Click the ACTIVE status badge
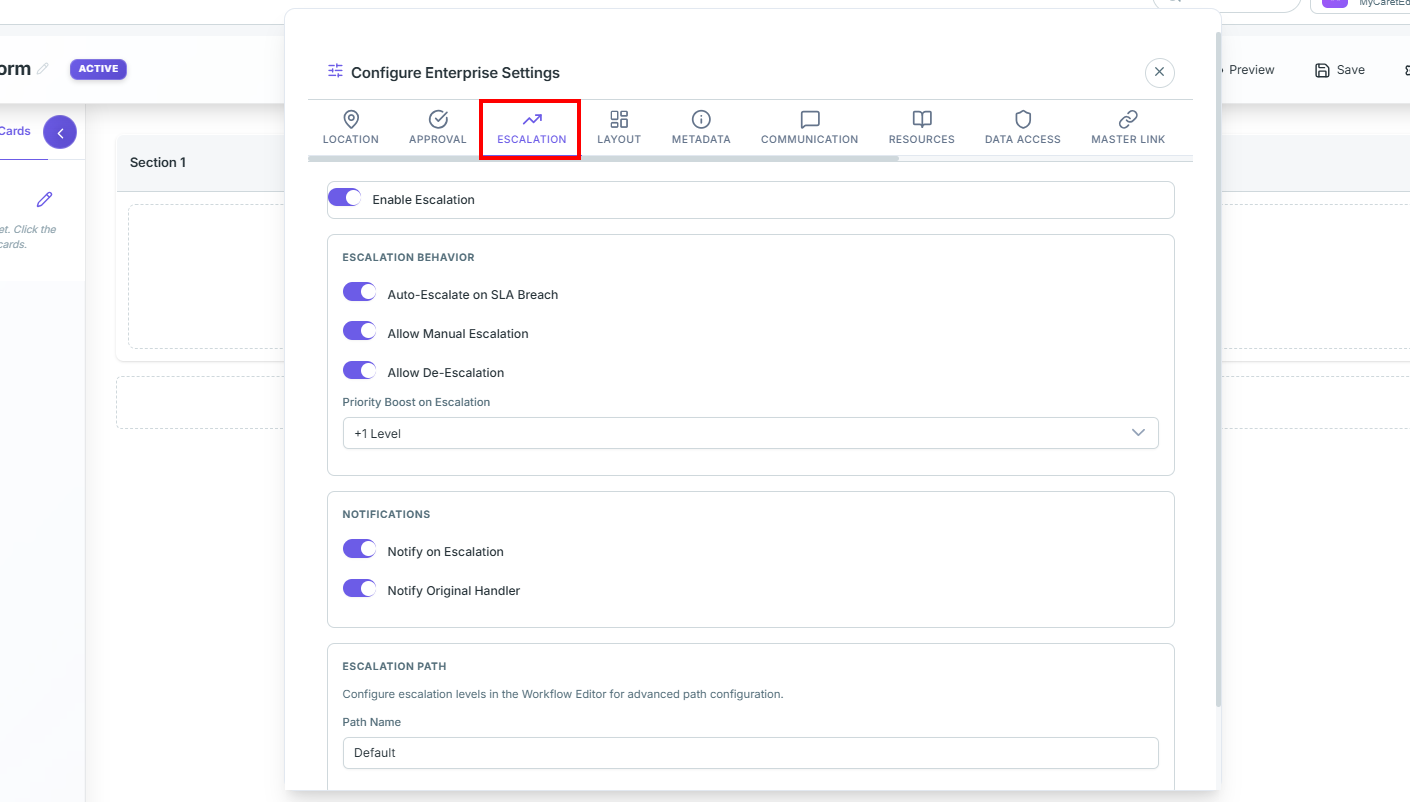Image resolution: width=1410 pixels, height=802 pixels. (98, 69)
